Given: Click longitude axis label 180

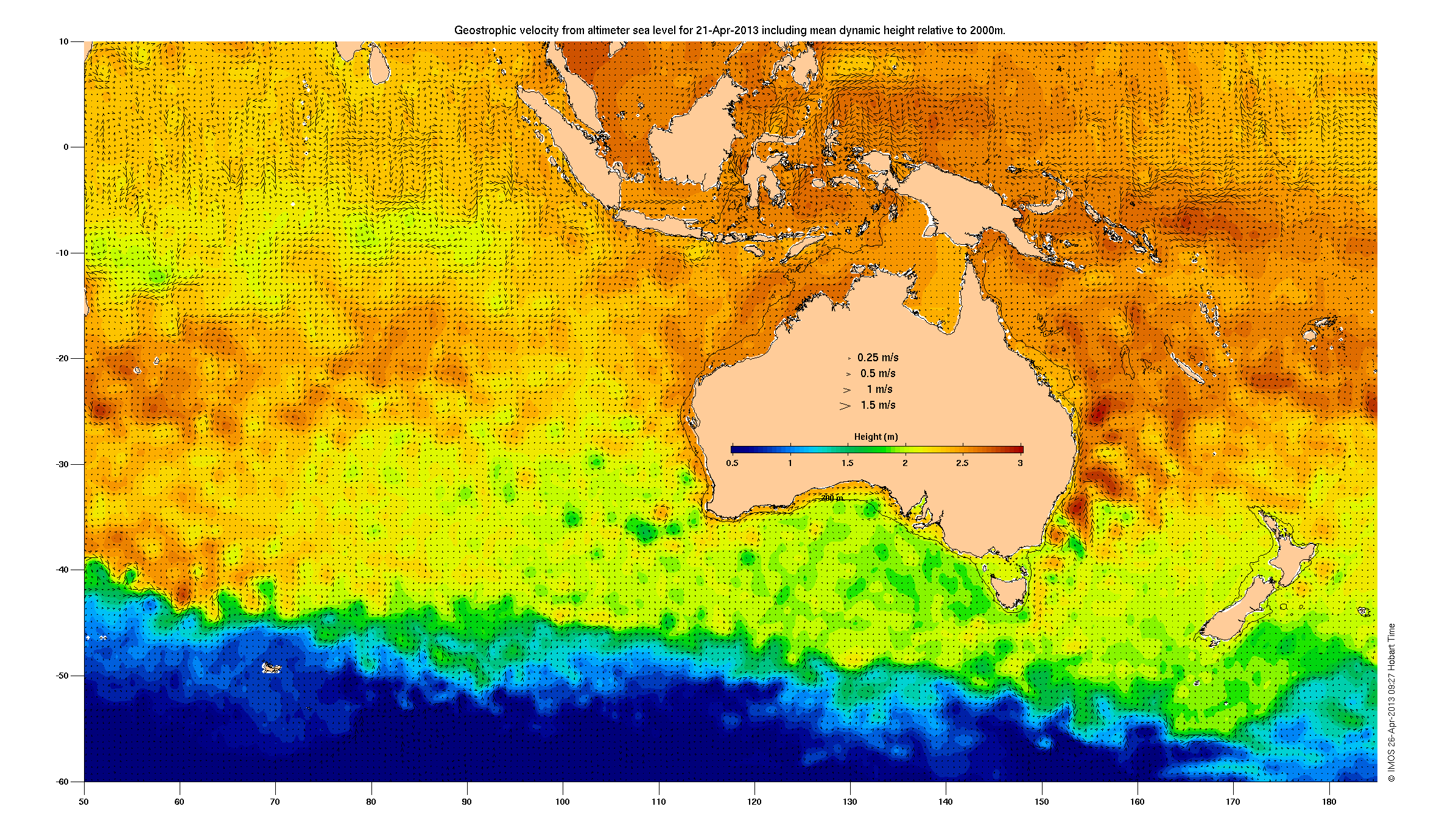Looking at the screenshot, I should (1329, 802).
